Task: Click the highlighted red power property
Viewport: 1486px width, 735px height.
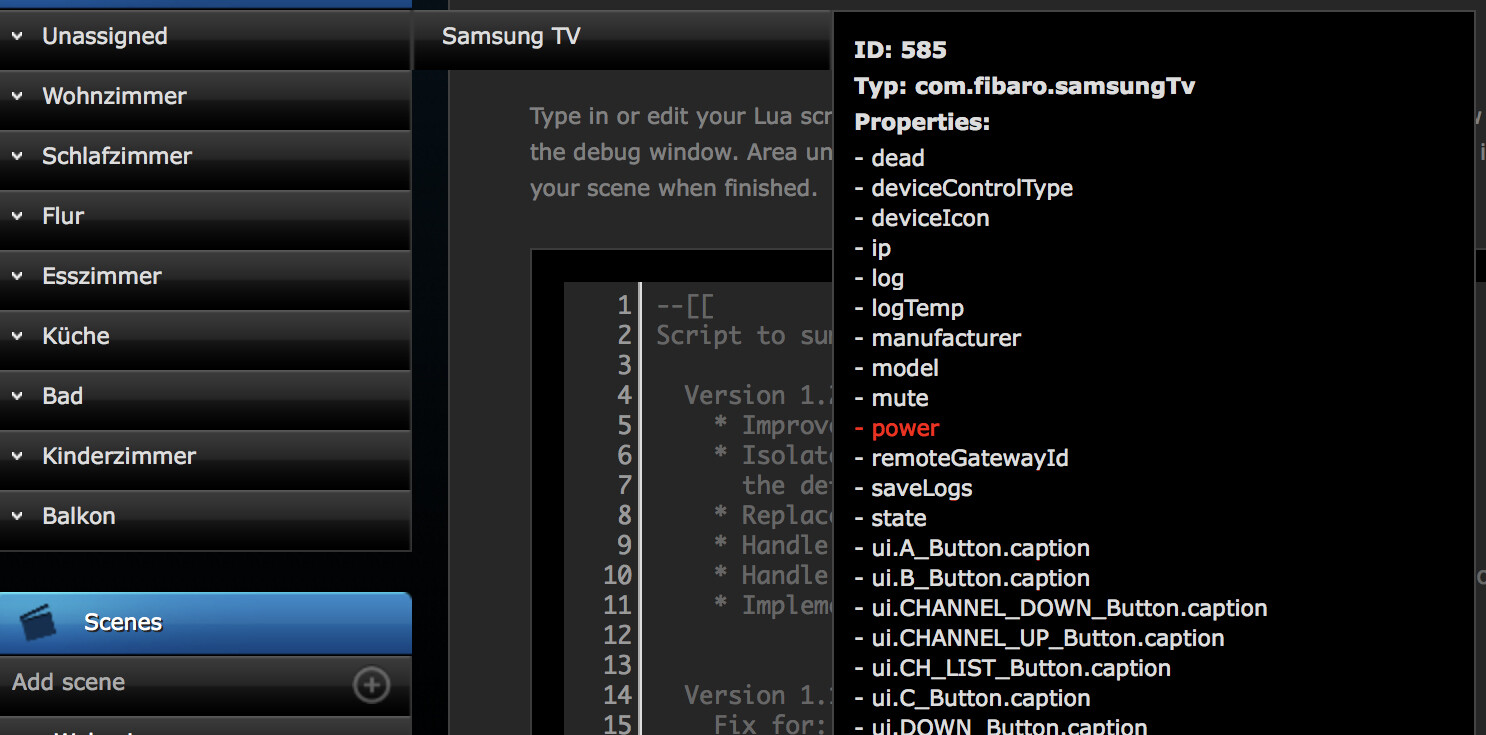Action: (x=905, y=428)
